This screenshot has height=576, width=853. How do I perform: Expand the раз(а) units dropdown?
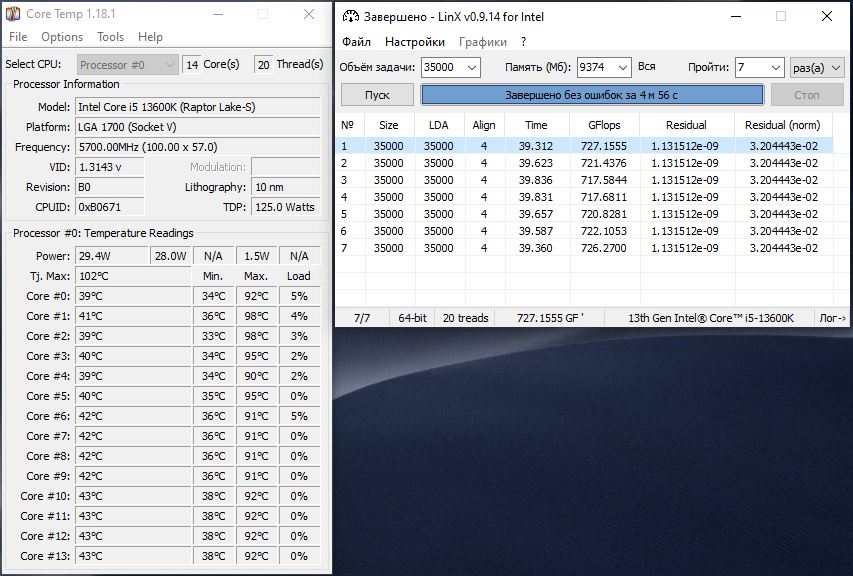(817, 67)
